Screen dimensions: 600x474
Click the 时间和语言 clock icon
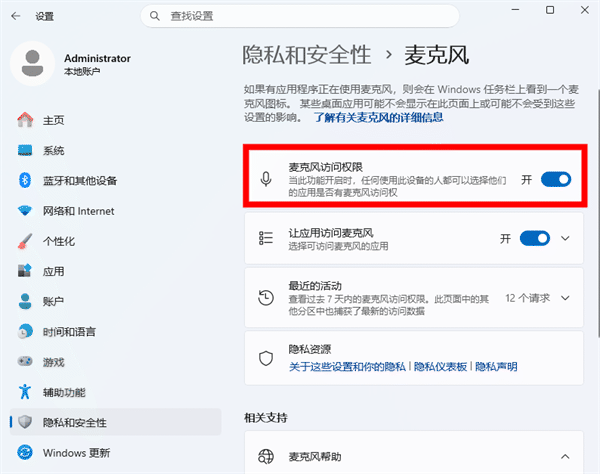tap(25, 331)
